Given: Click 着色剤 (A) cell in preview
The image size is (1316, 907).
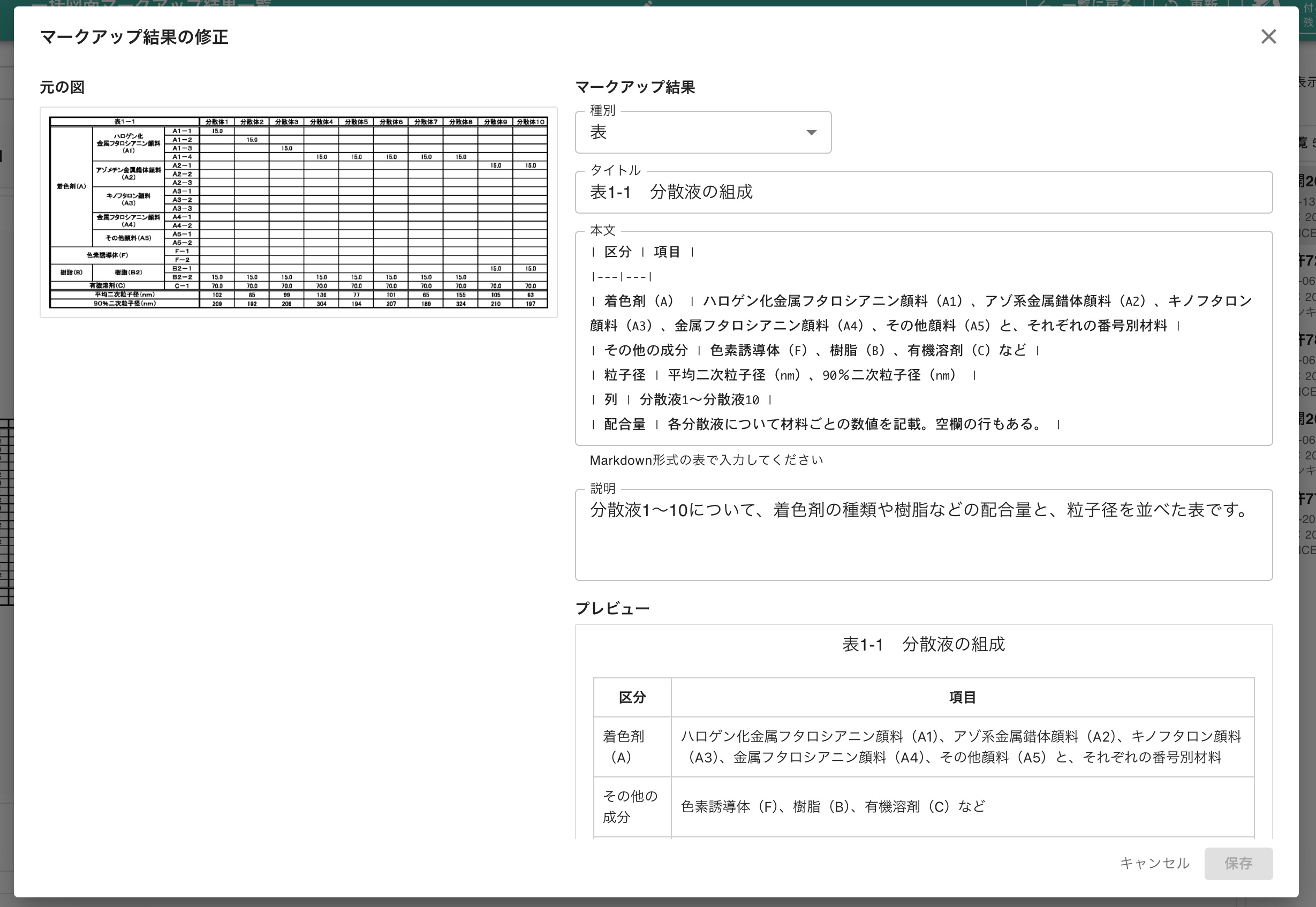Looking at the screenshot, I should tap(632, 747).
